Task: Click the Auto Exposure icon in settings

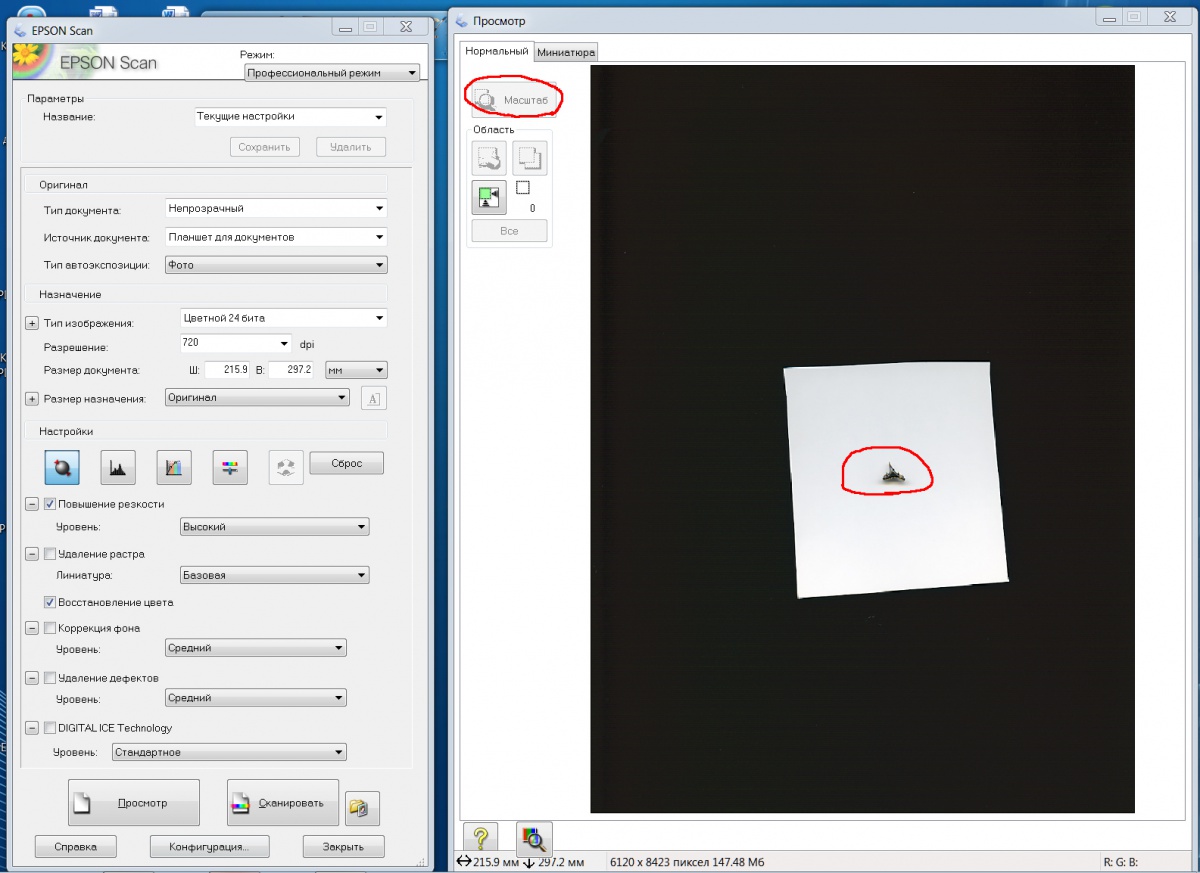Action: [62, 467]
